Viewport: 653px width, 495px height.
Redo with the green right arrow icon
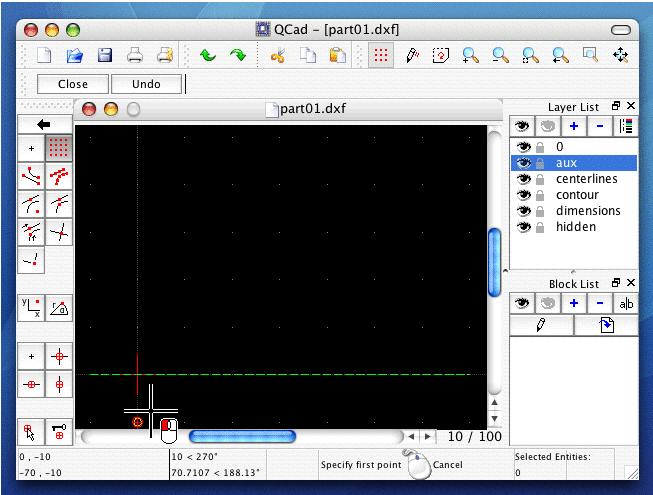[238, 55]
